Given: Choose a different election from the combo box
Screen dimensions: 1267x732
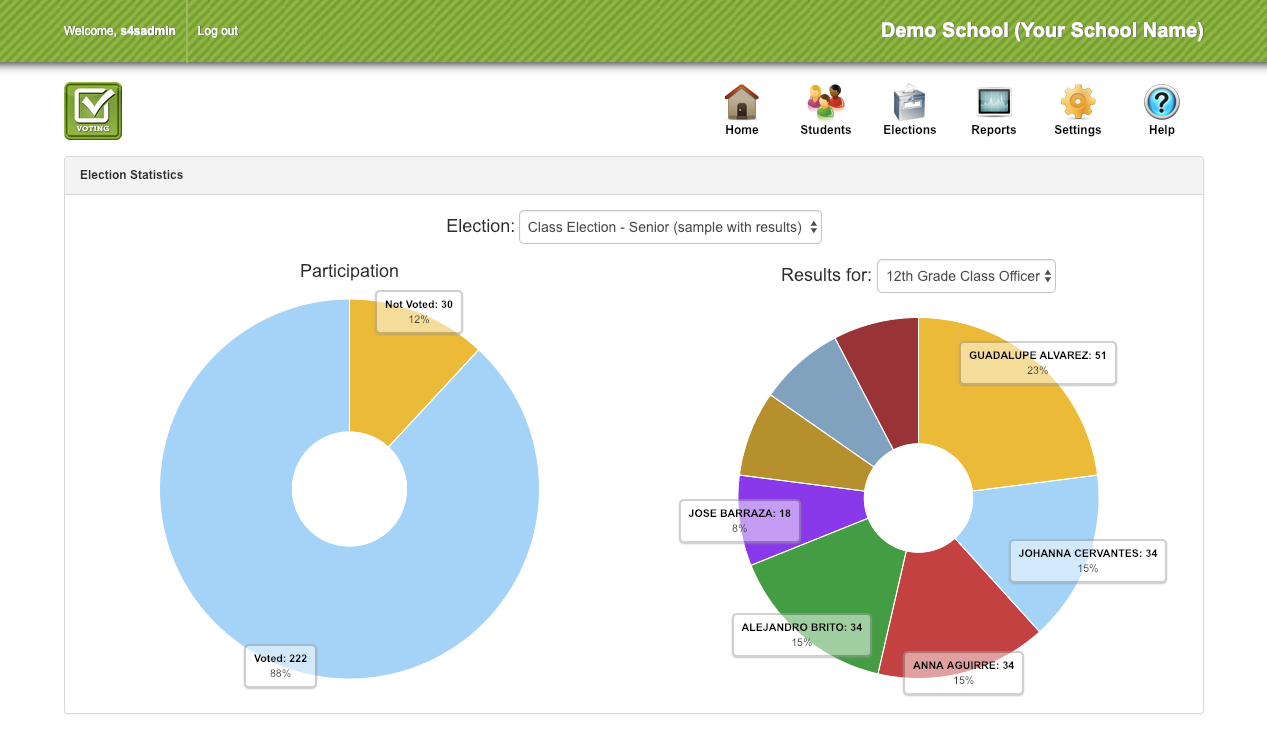Looking at the screenshot, I should [x=670, y=227].
